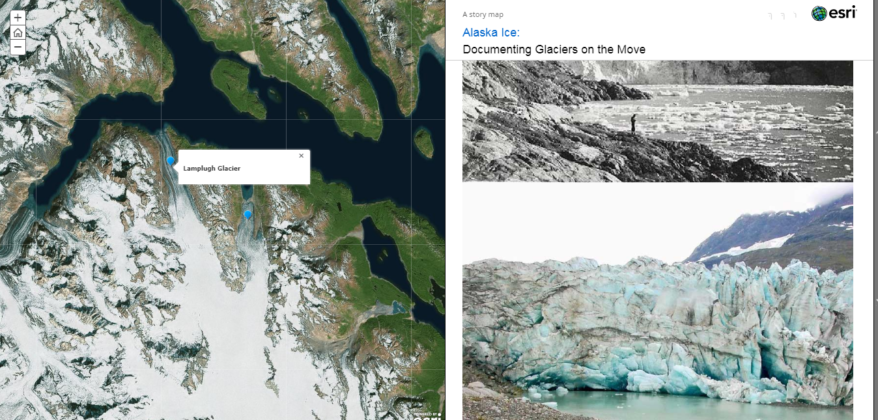Click the second faint share icon
This screenshot has width=878, height=420.
tap(783, 15)
